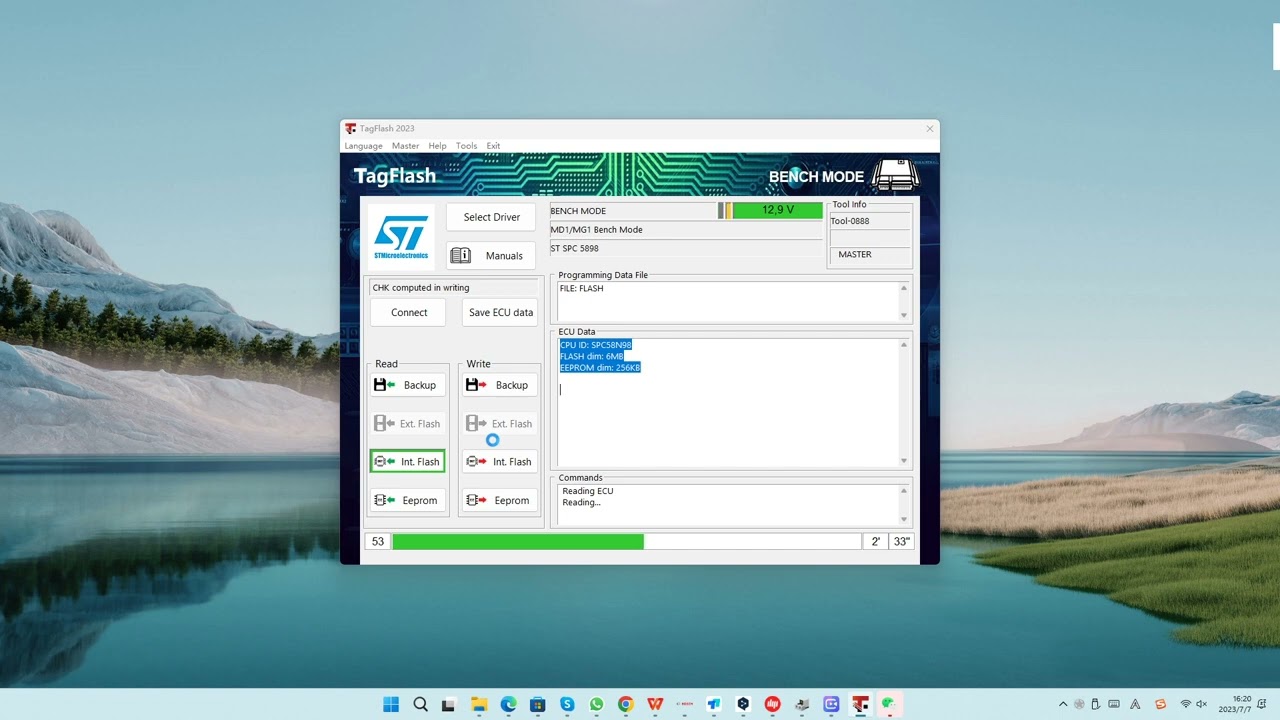The width and height of the screenshot is (1280, 720).
Task: Click Save ECU data button
Action: pos(500,312)
